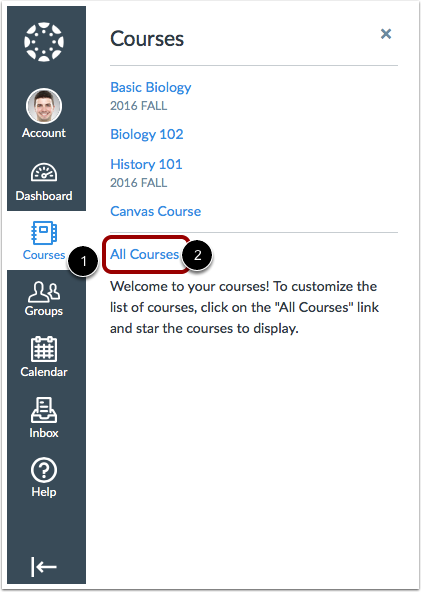Open the Dashboard speedometer icon

44,172
